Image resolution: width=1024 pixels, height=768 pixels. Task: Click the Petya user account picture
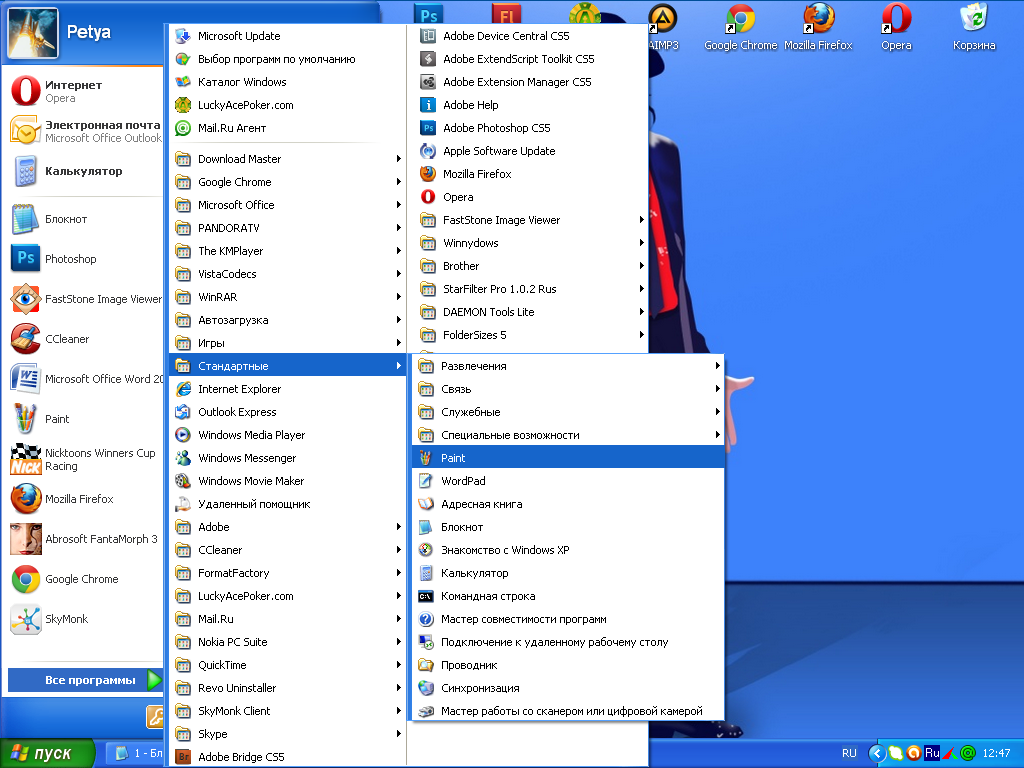[32, 31]
